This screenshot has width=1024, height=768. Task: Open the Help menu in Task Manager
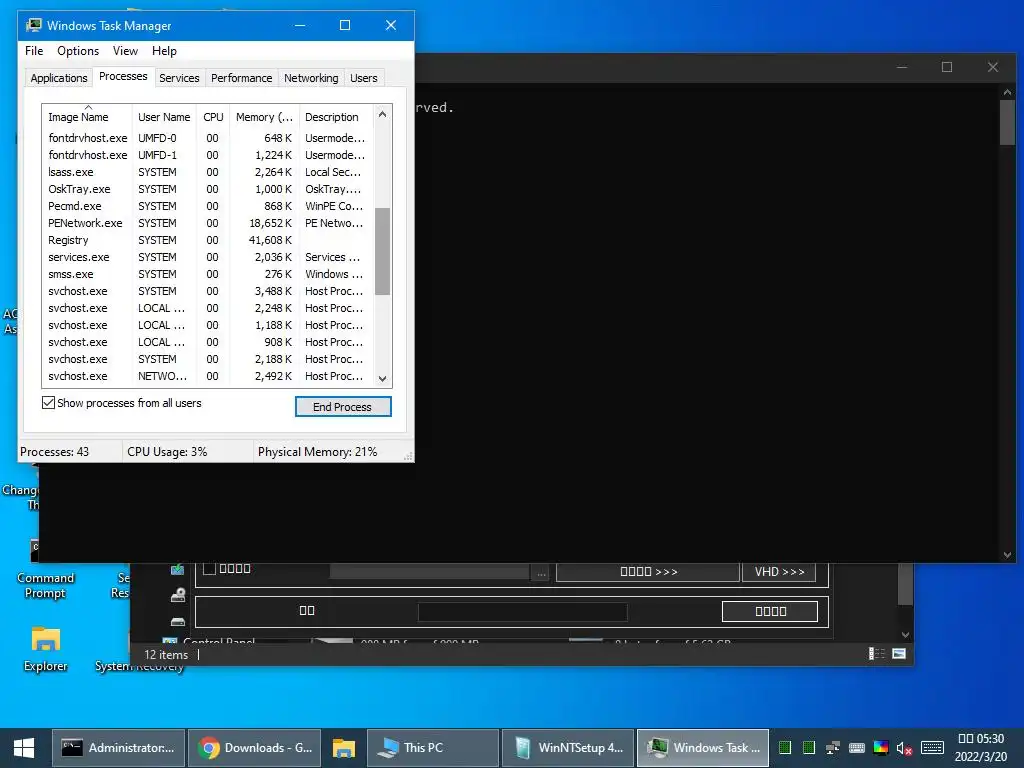164,51
